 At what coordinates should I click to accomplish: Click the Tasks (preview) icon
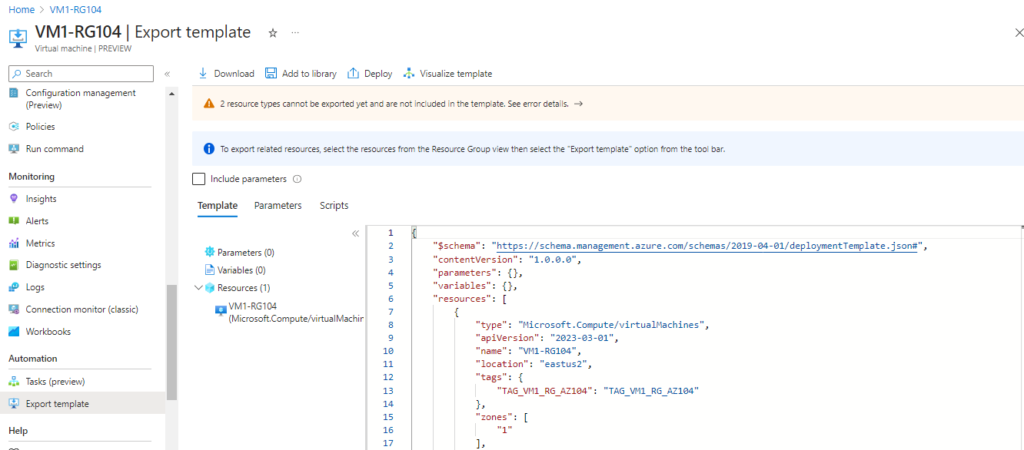[x=14, y=381]
